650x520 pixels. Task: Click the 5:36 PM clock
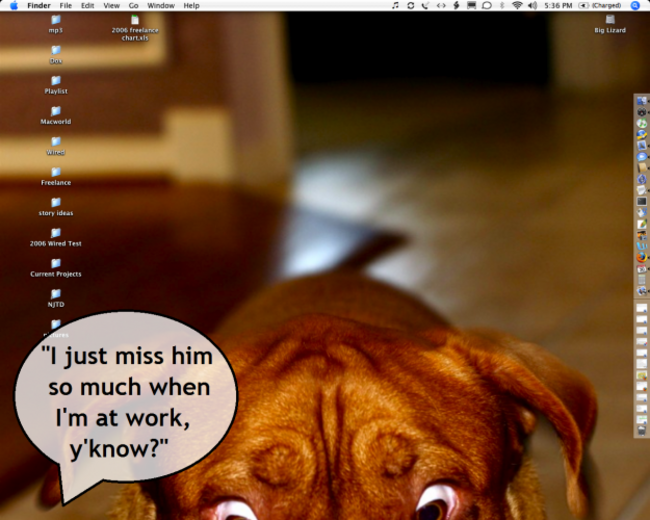(x=558, y=5)
